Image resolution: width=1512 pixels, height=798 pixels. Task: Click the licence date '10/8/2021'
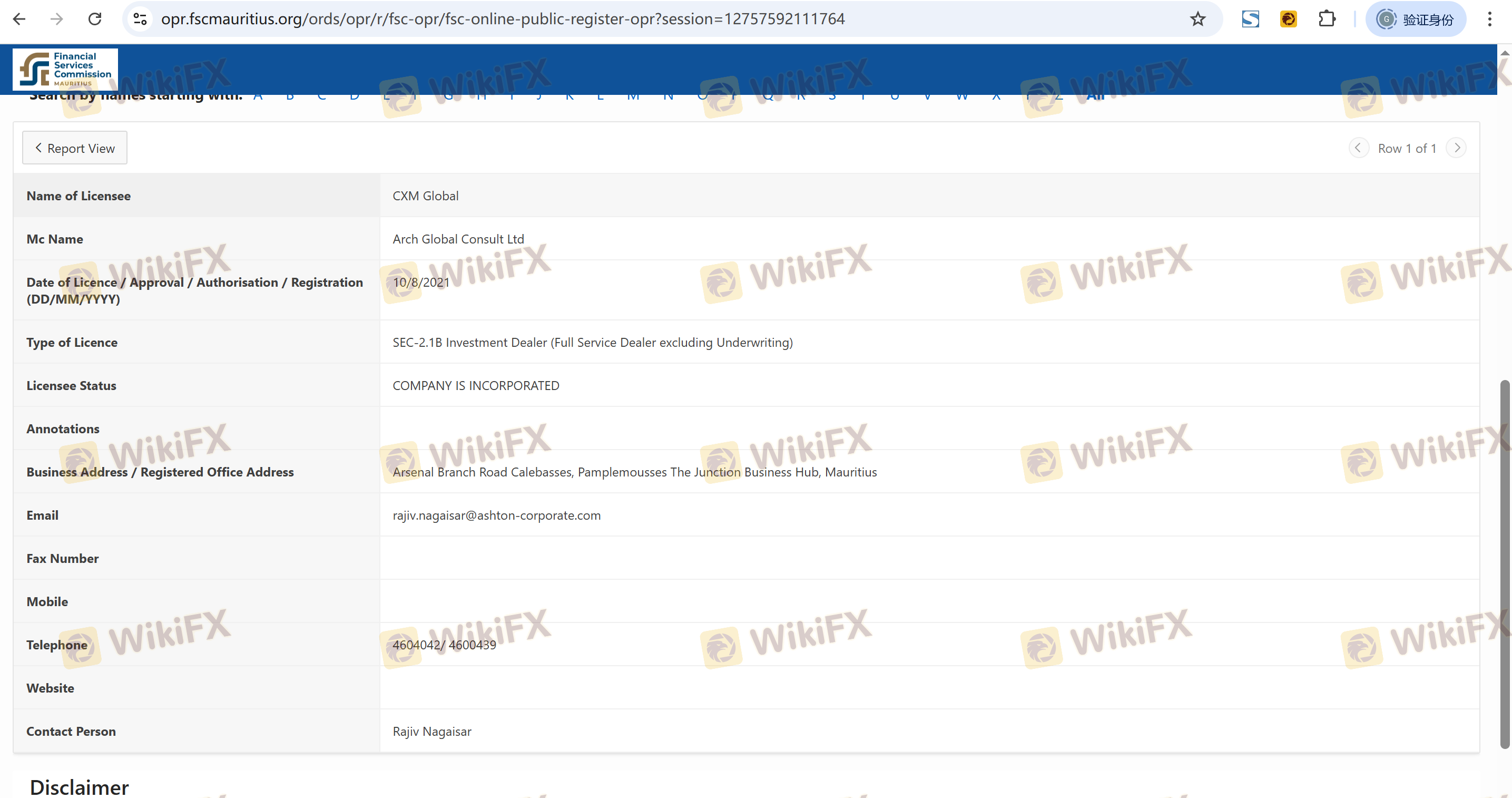(x=421, y=283)
